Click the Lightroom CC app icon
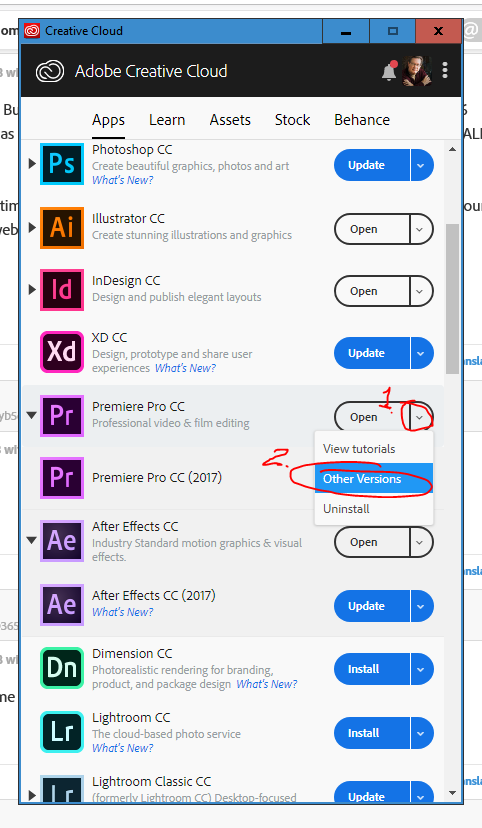Image resolution: width=482 pixels, height=828 pixels. (x=62, y=732)
